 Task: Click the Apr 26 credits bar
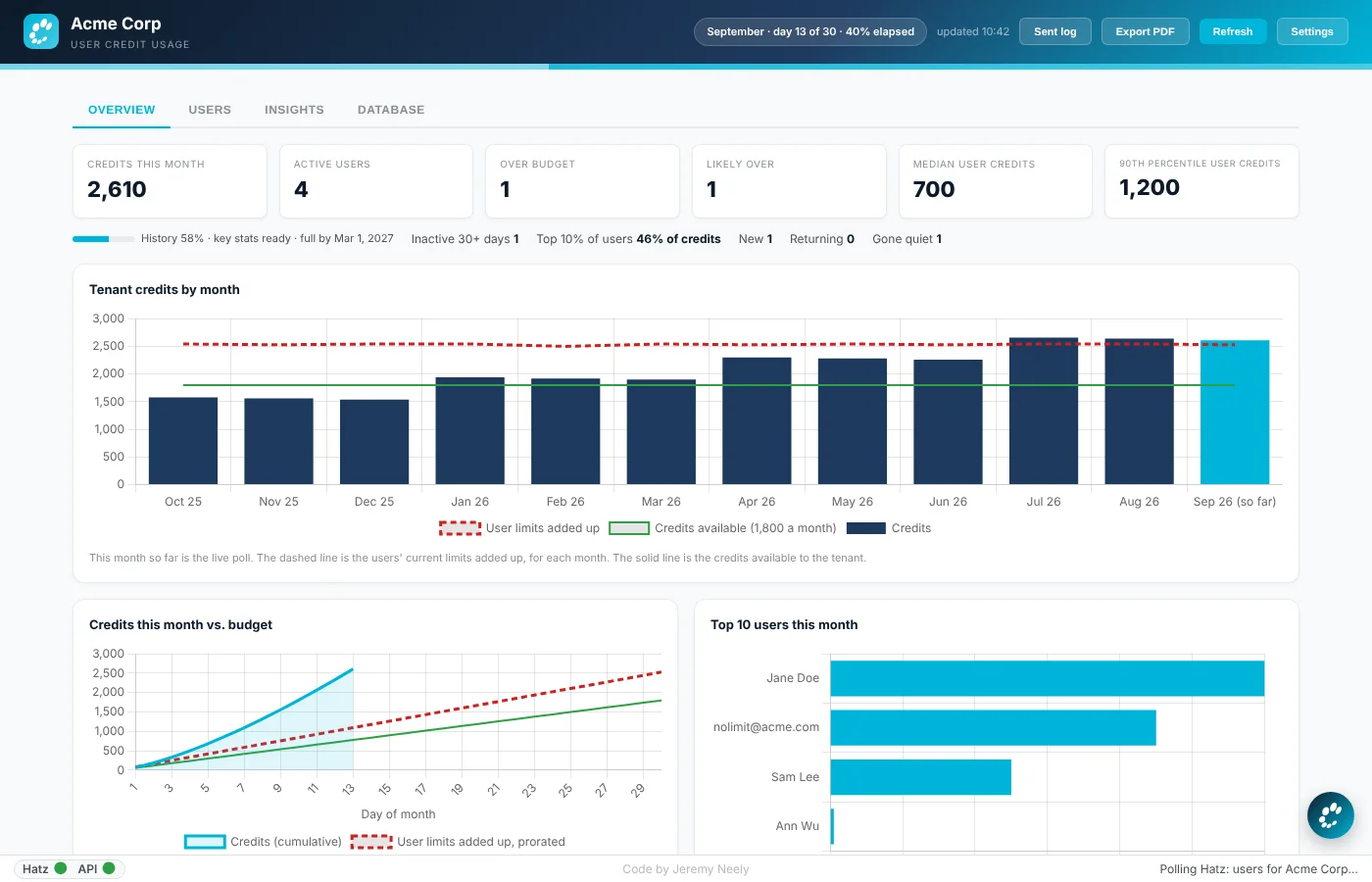pyautogui.click(x=757, y=421)
